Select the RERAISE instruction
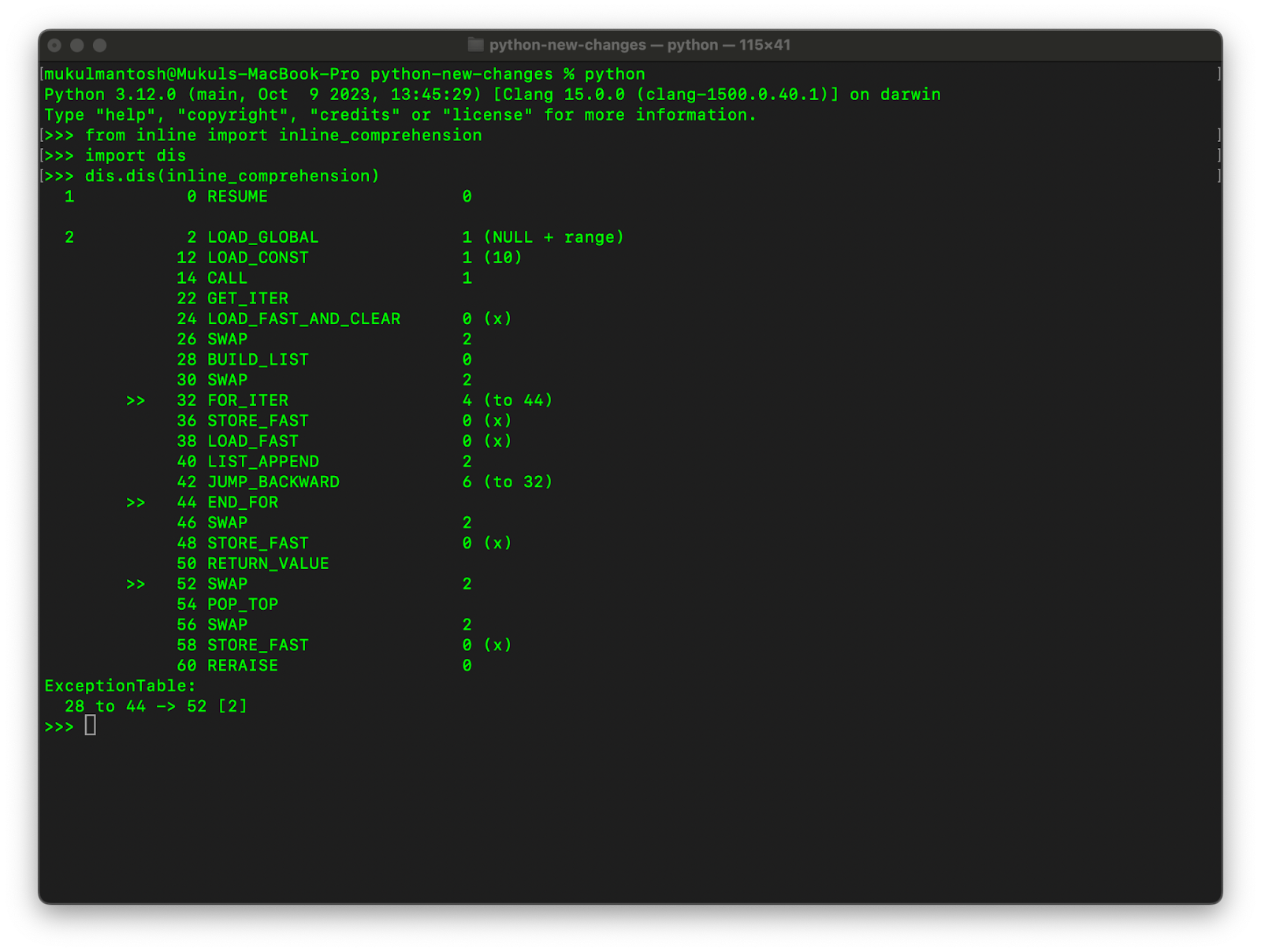Image resolution: width=1261 pixels, height=952 pixels. click(242, 665)
